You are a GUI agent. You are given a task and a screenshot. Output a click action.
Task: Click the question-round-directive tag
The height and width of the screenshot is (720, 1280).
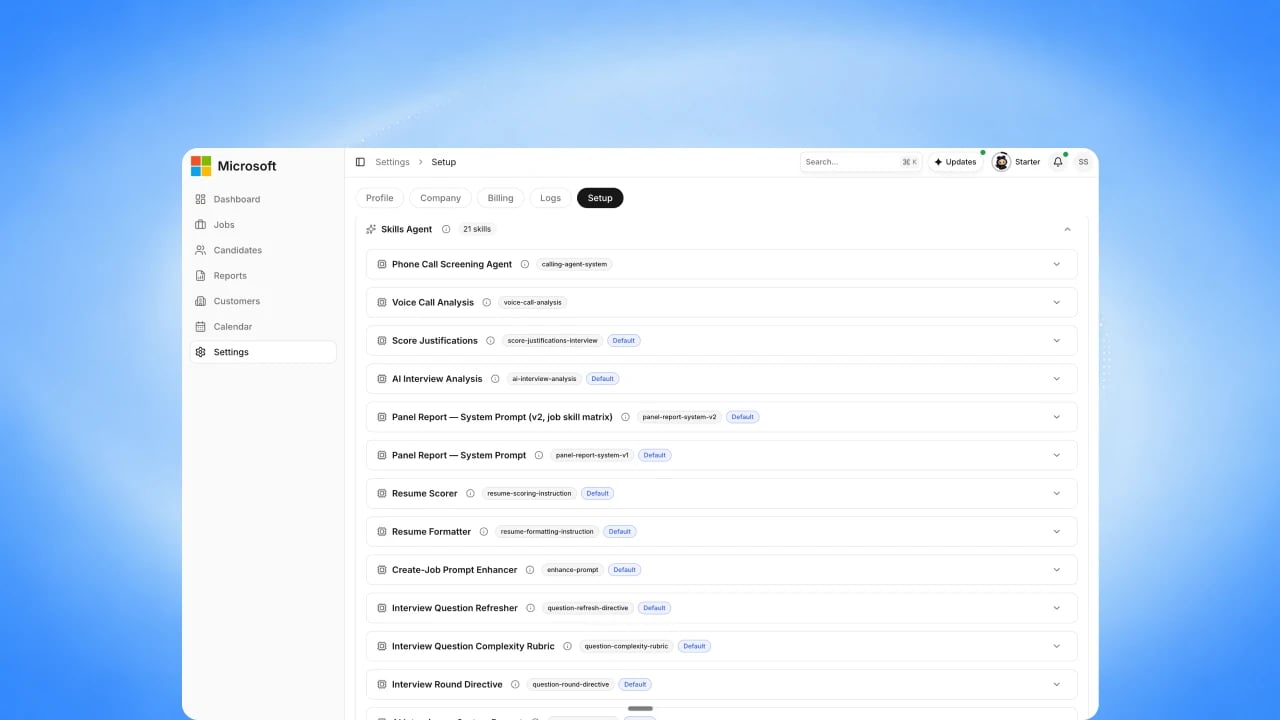(571, 685)
